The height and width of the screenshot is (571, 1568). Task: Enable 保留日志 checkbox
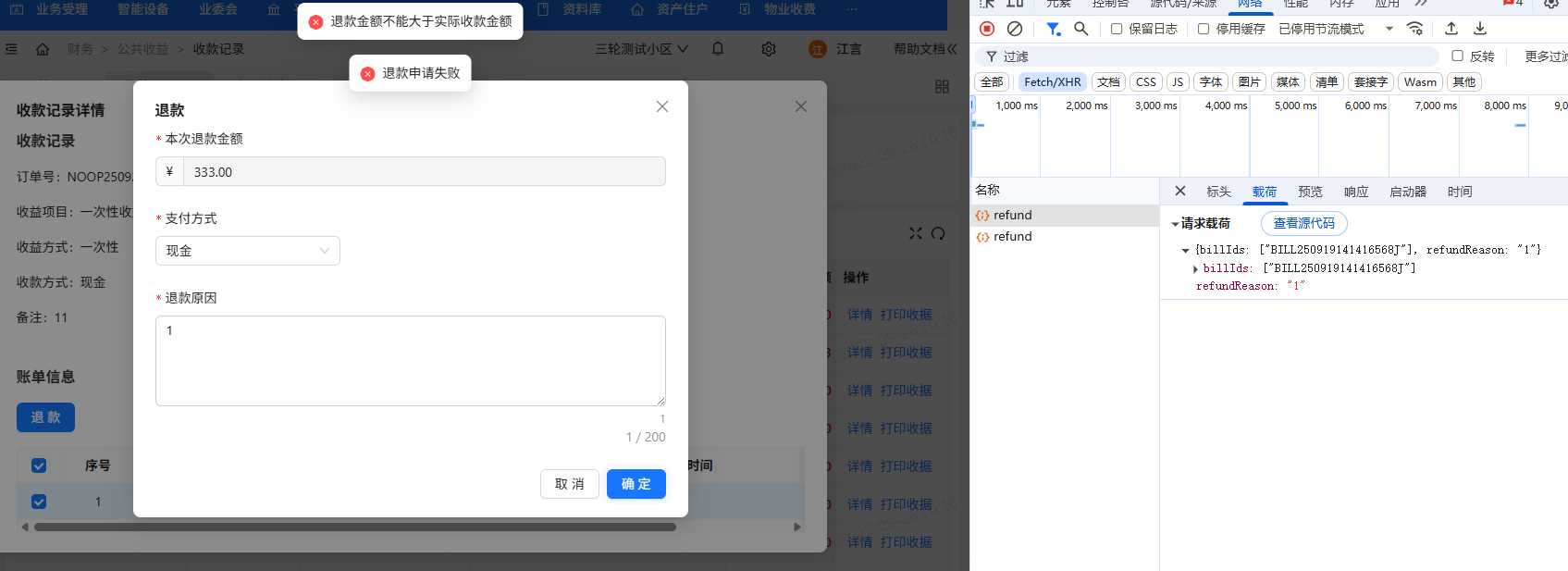point(1117,29)
